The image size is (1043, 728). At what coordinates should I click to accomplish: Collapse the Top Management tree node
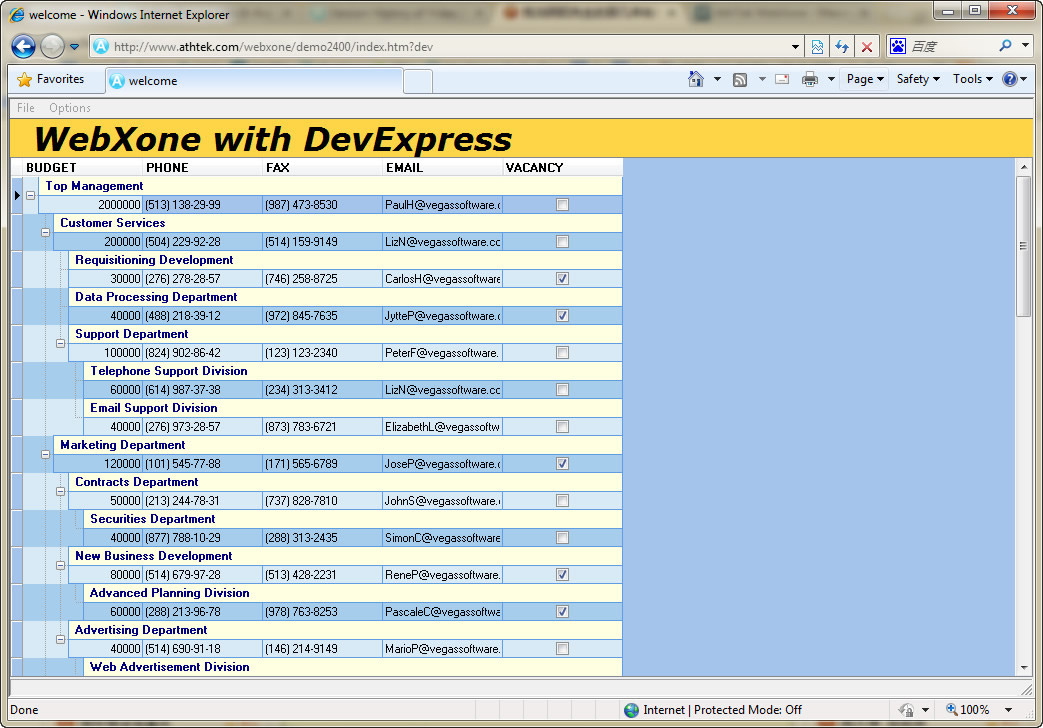click(x=30, y=195)
